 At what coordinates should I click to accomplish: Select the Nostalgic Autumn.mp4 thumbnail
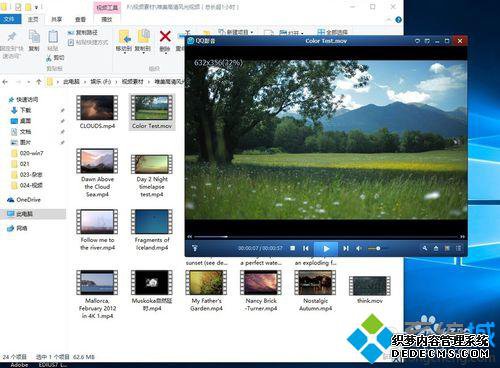315,282
